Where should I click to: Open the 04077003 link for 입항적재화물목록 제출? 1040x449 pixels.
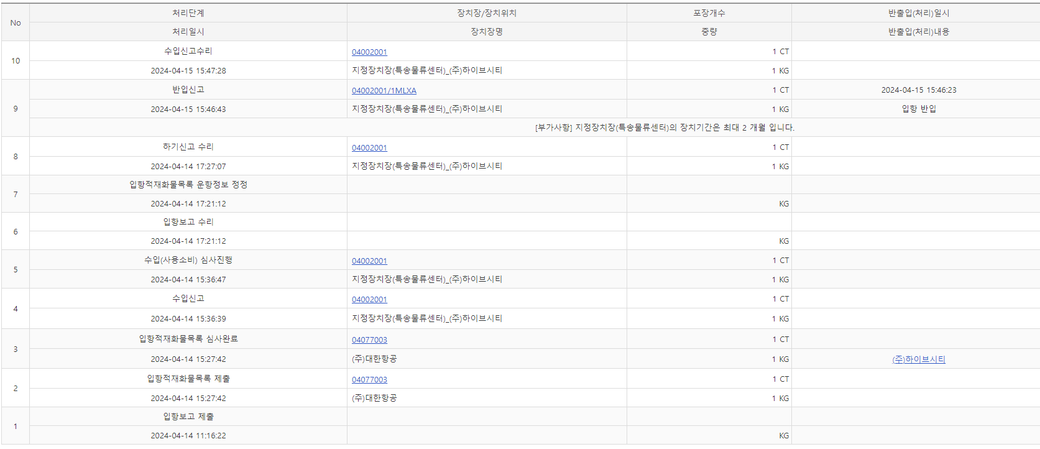369,379
